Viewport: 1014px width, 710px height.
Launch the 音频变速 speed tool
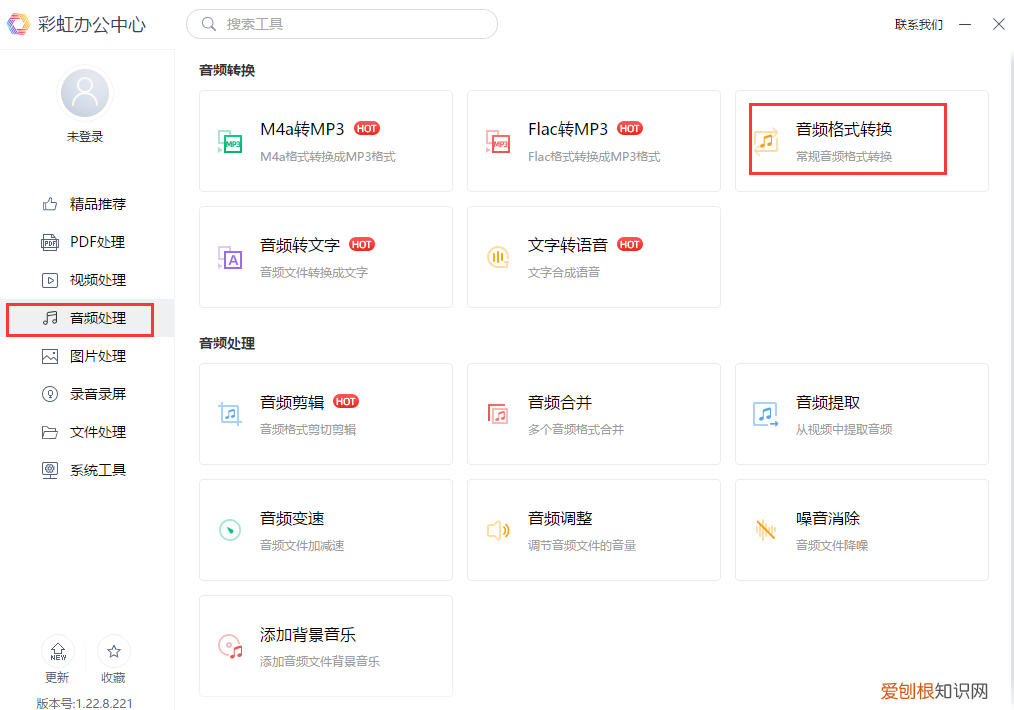tap(325, 530)
